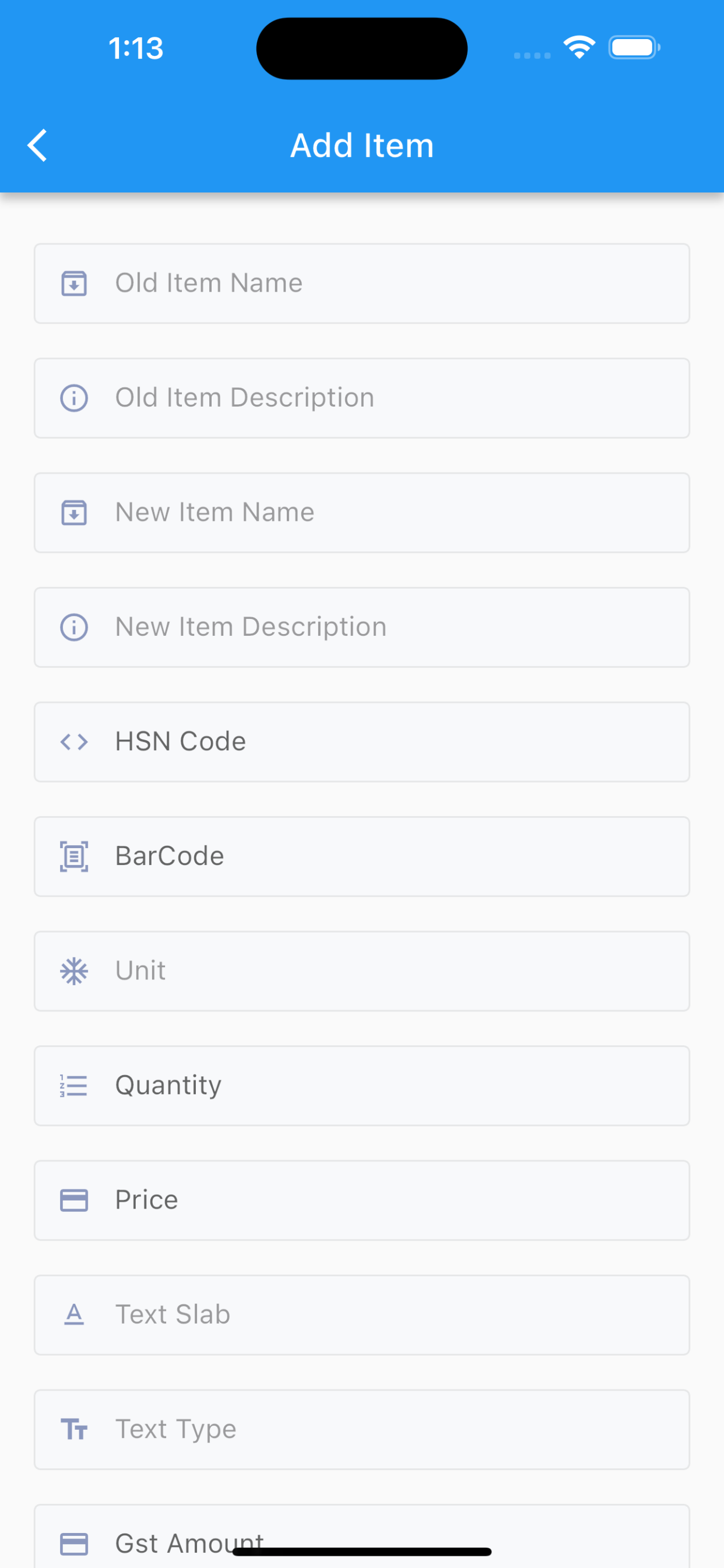The height and width of the screenshot is (1568, 724).
Task: Focus the Old Item Name field
Action: click(x=362, y=283)
